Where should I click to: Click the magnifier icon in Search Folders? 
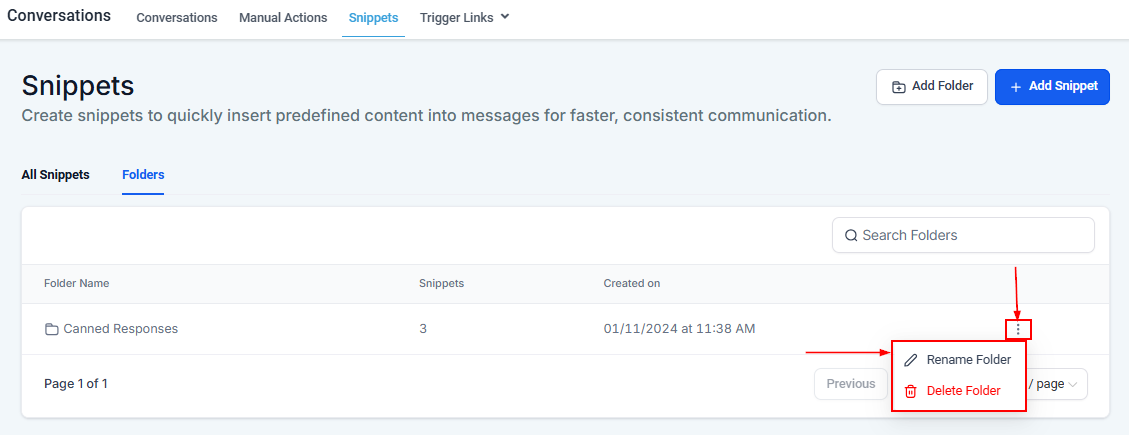(851, 236)
